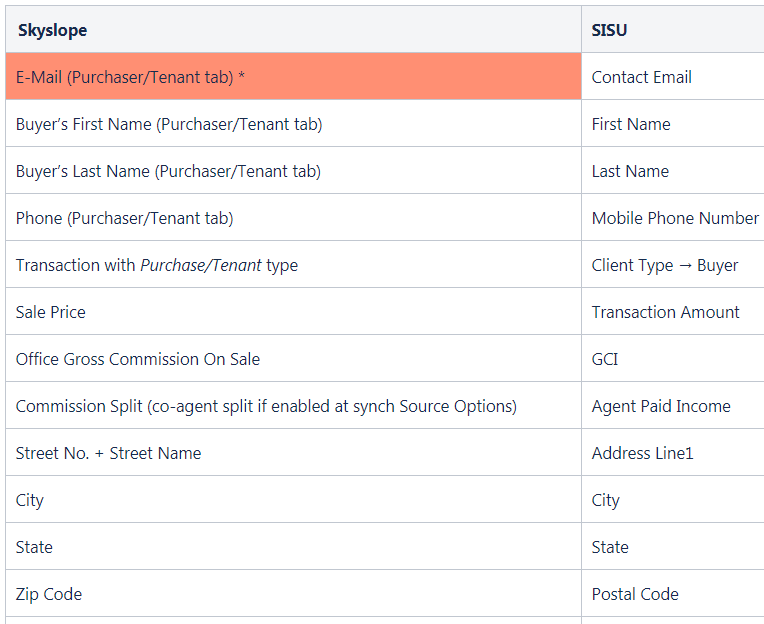Screen dimensions: 764x624
Task: Select the Phone (Purchaser/Tenant tab) cell
Action: coord(293,218)
